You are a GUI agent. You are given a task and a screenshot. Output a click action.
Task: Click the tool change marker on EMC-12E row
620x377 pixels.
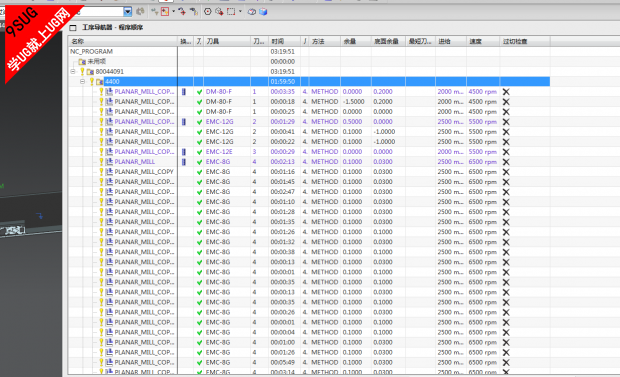[183, 152]
